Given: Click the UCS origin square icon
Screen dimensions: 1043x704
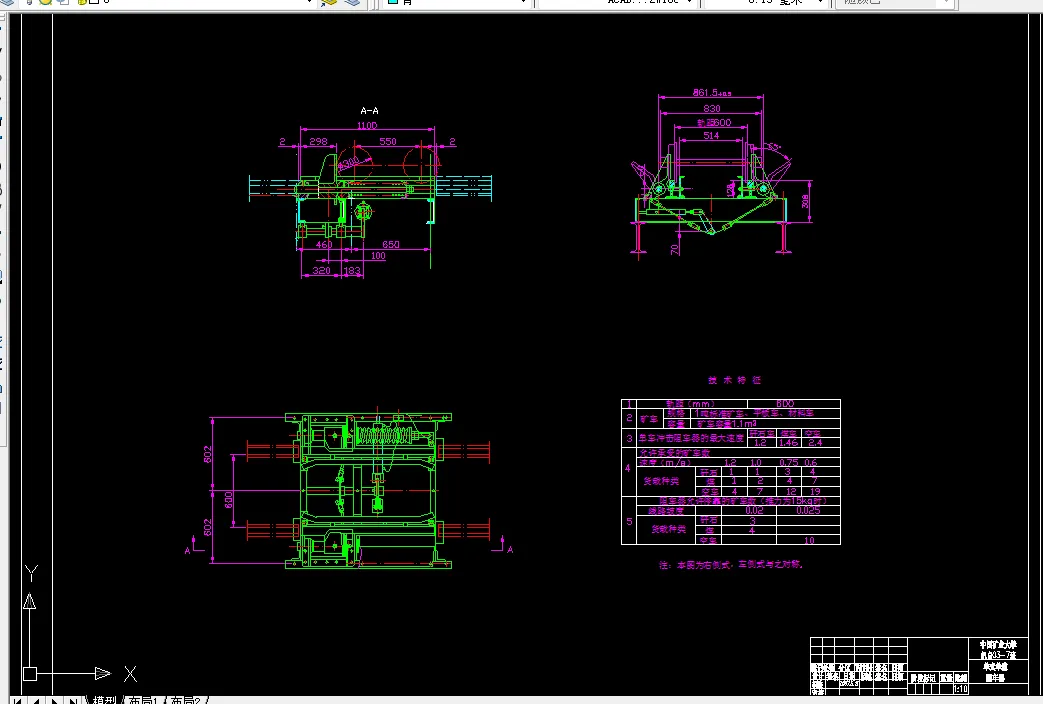Looking at the screenshot, I should tap(30, 674).
